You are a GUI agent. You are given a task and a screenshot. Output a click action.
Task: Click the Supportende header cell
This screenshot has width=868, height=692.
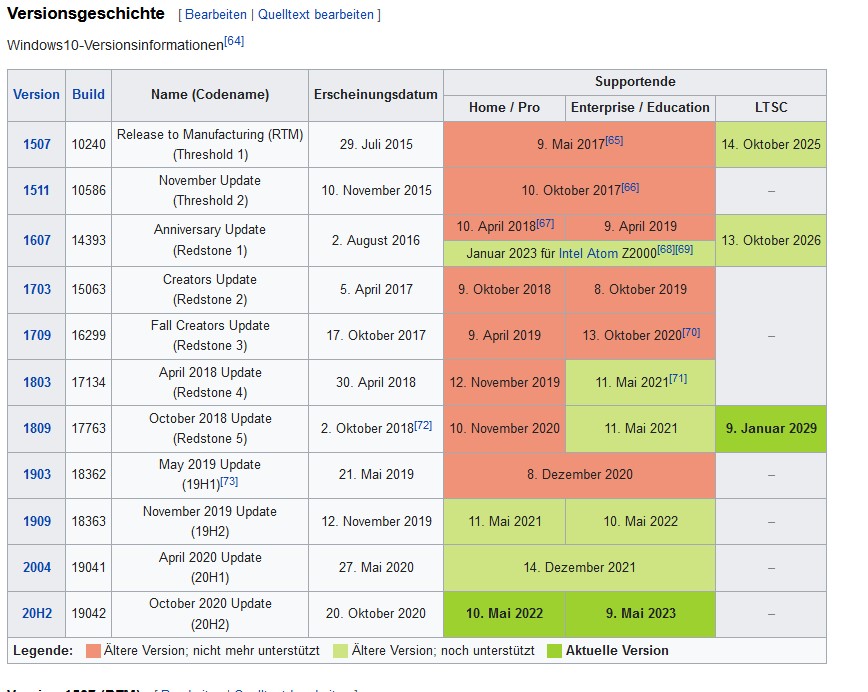click(x=635, y=82)
